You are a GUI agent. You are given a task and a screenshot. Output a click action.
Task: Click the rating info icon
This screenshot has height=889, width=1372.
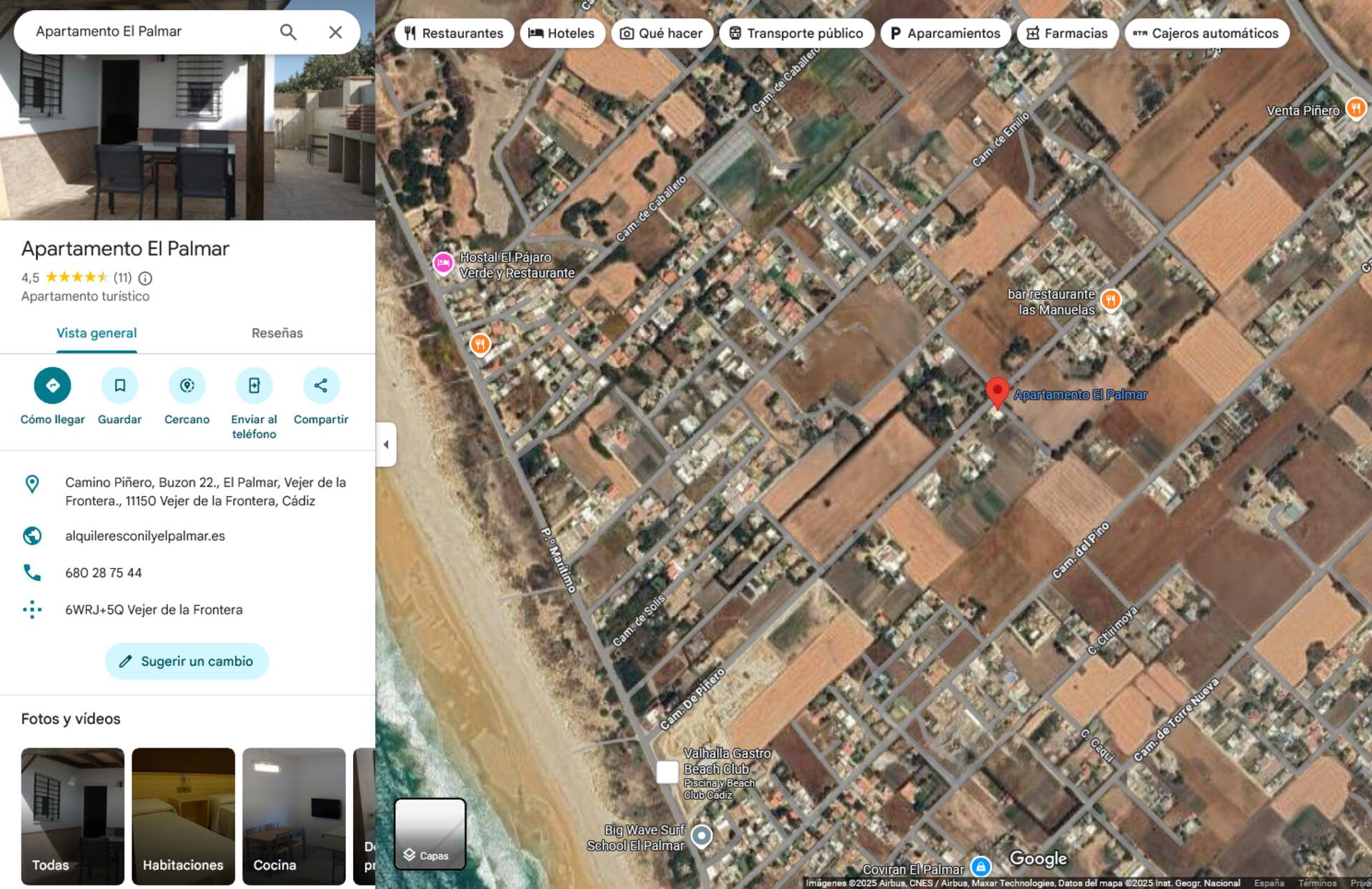click(145, 278)
